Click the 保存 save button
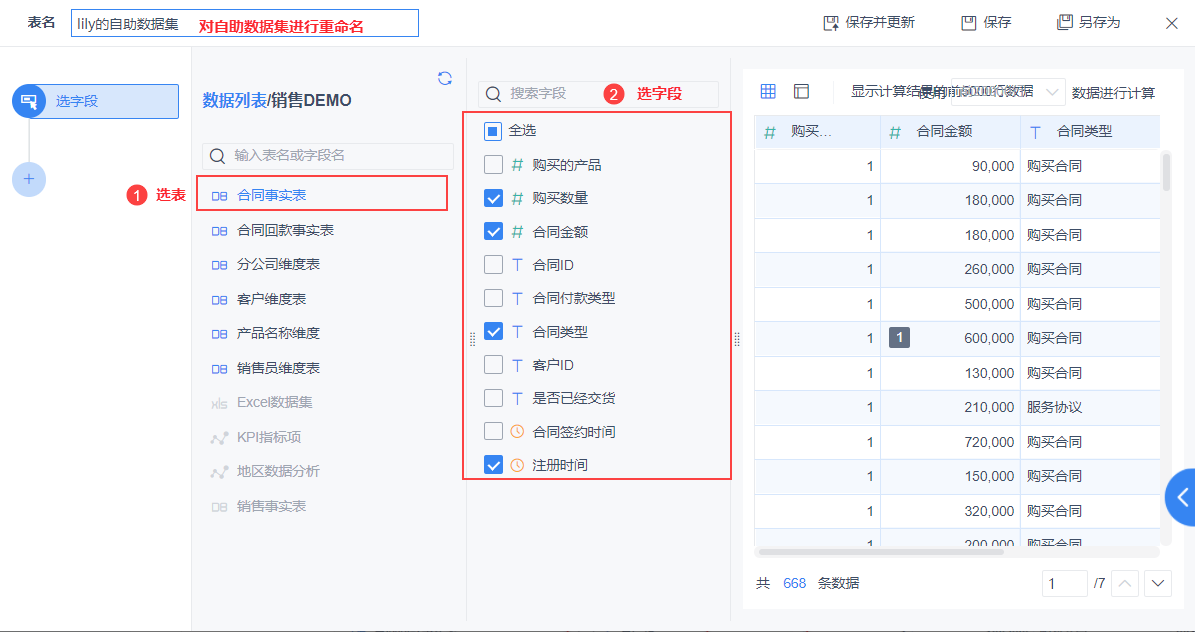The image size is (1195, 632). (986, 23)
